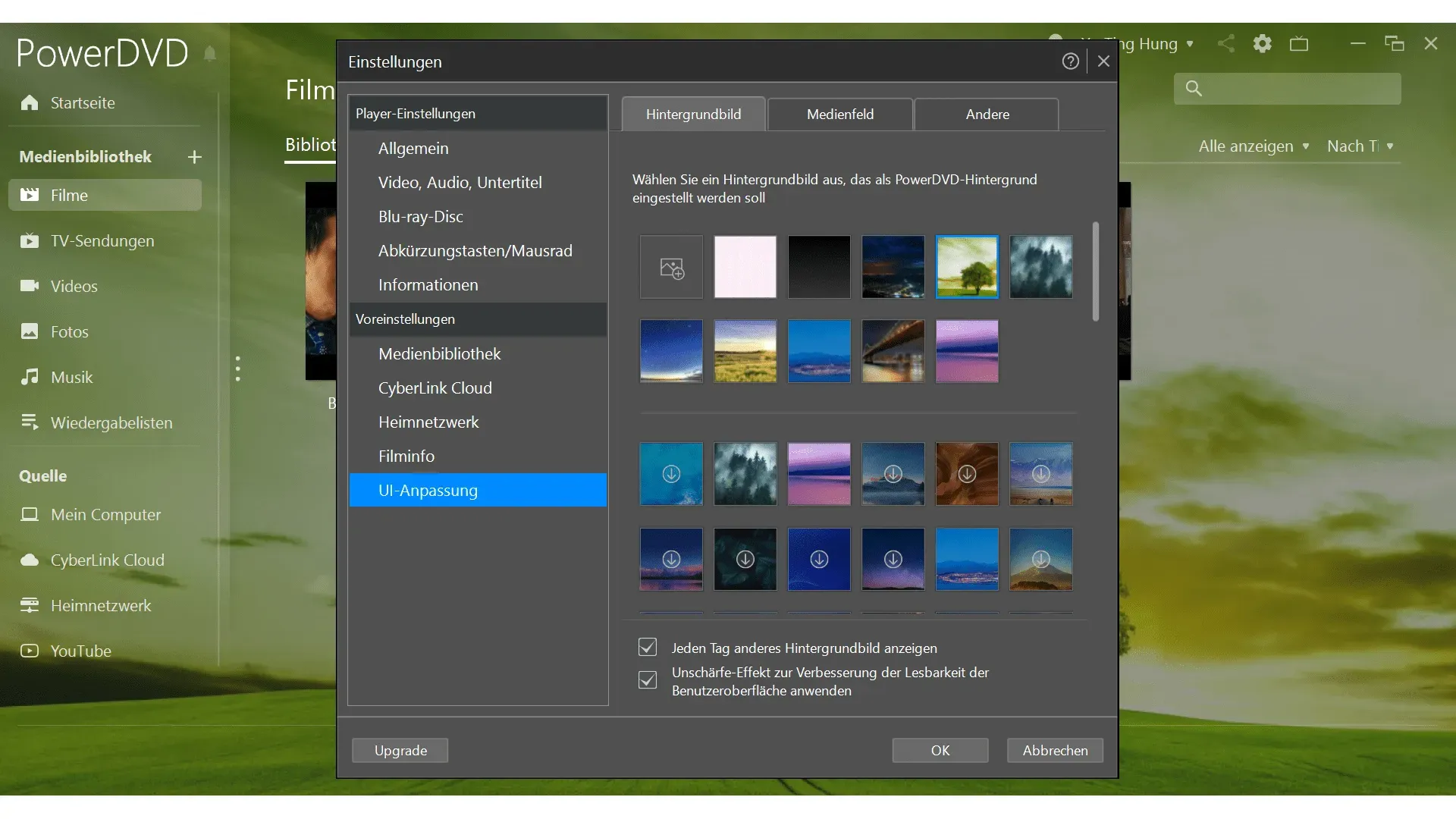
Task: Open Video, Audio, Untertitel settings
Action: (478, 183)
